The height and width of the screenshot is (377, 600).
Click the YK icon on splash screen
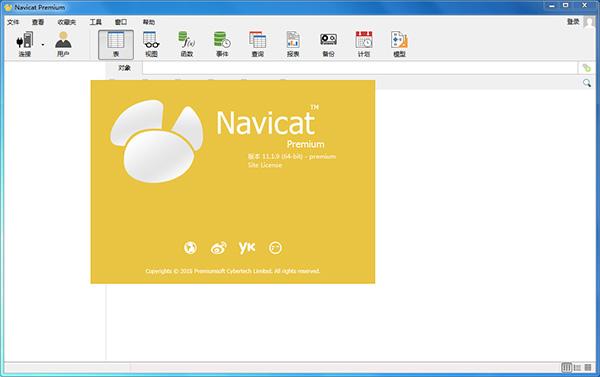[x=247, y=248]
